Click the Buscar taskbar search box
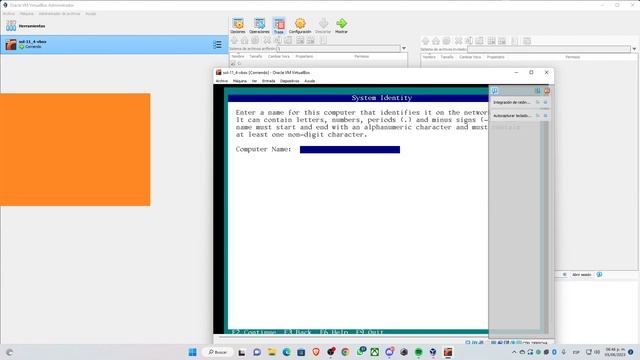Screen dimensions: 640x360 218,352
